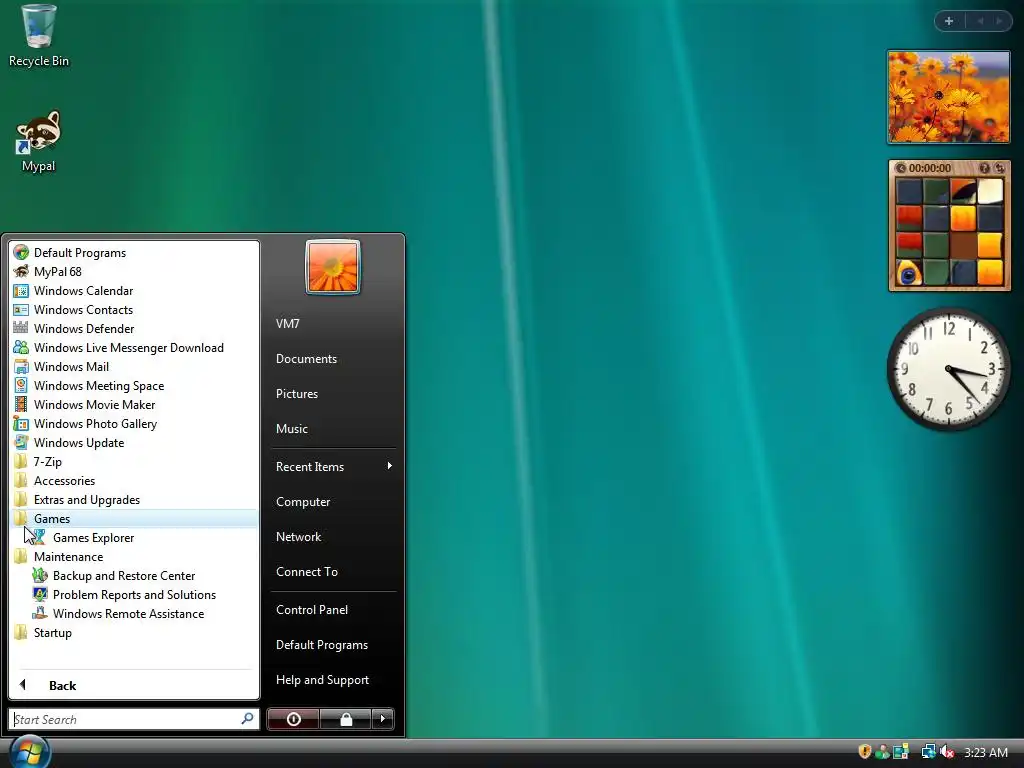The image size is (1024, 768).
Task: Click the security shield tray icon
Action: pyautogui.click(x=865, y=752)
